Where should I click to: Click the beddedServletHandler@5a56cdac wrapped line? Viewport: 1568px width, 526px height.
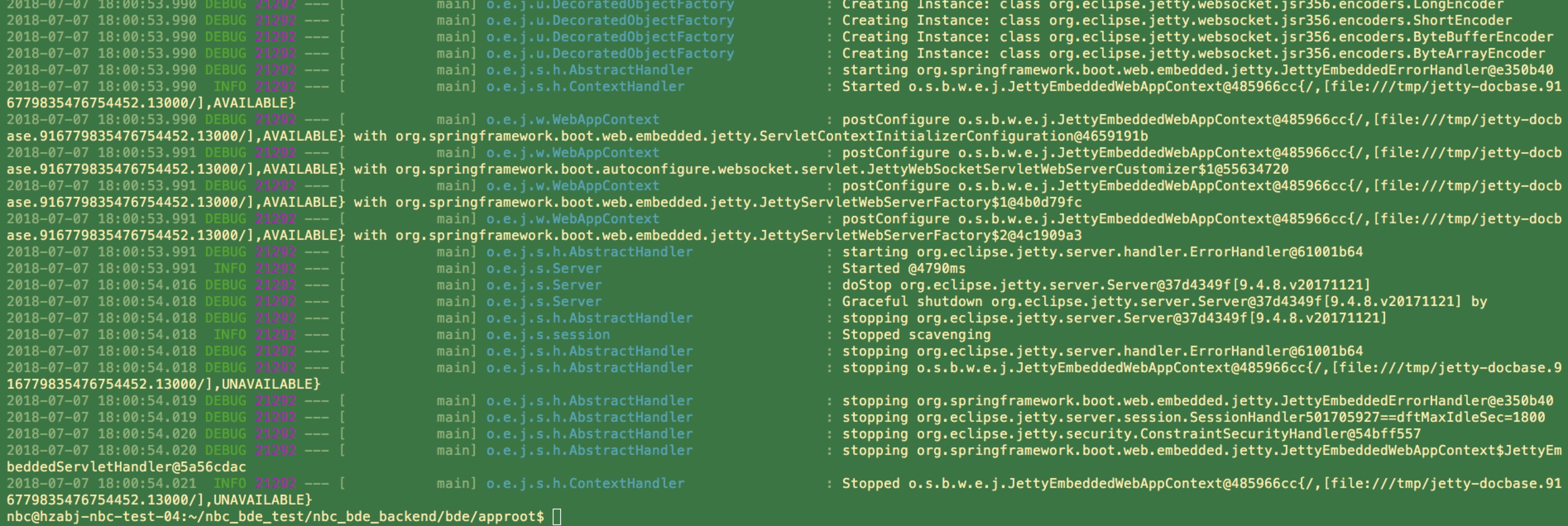tap(127, 467)
